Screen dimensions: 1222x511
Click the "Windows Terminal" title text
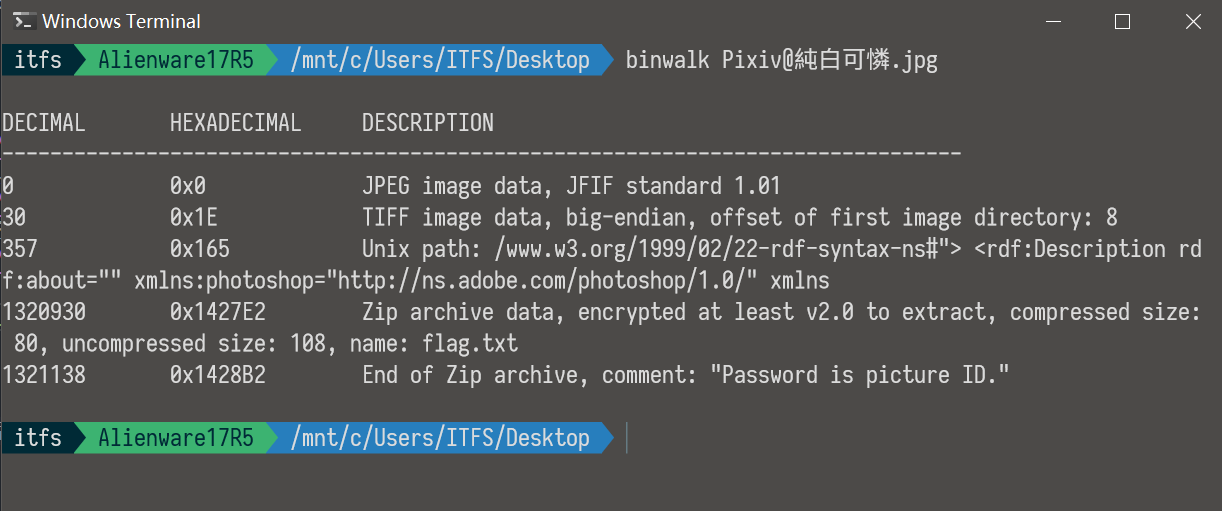coord(121,21)
